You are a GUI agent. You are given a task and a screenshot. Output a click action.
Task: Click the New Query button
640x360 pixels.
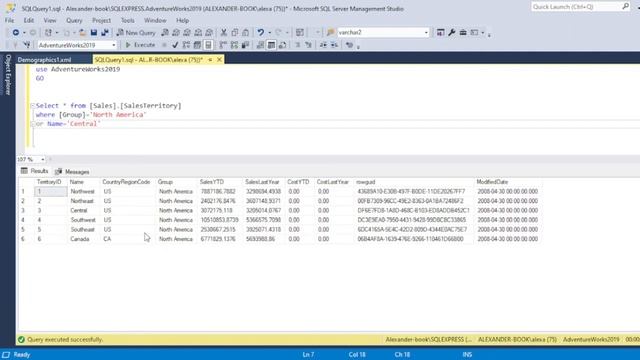pyautogui.click(x=136, y=32)
